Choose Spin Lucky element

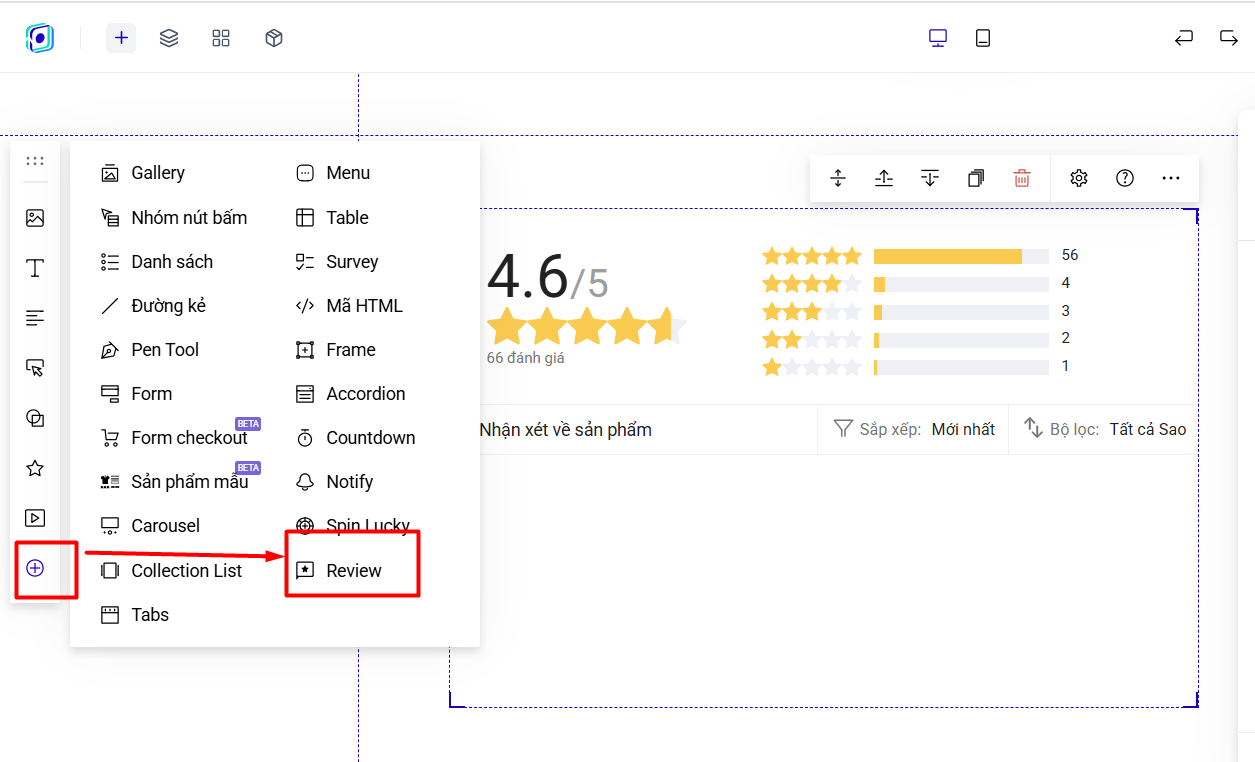point(353,526)
